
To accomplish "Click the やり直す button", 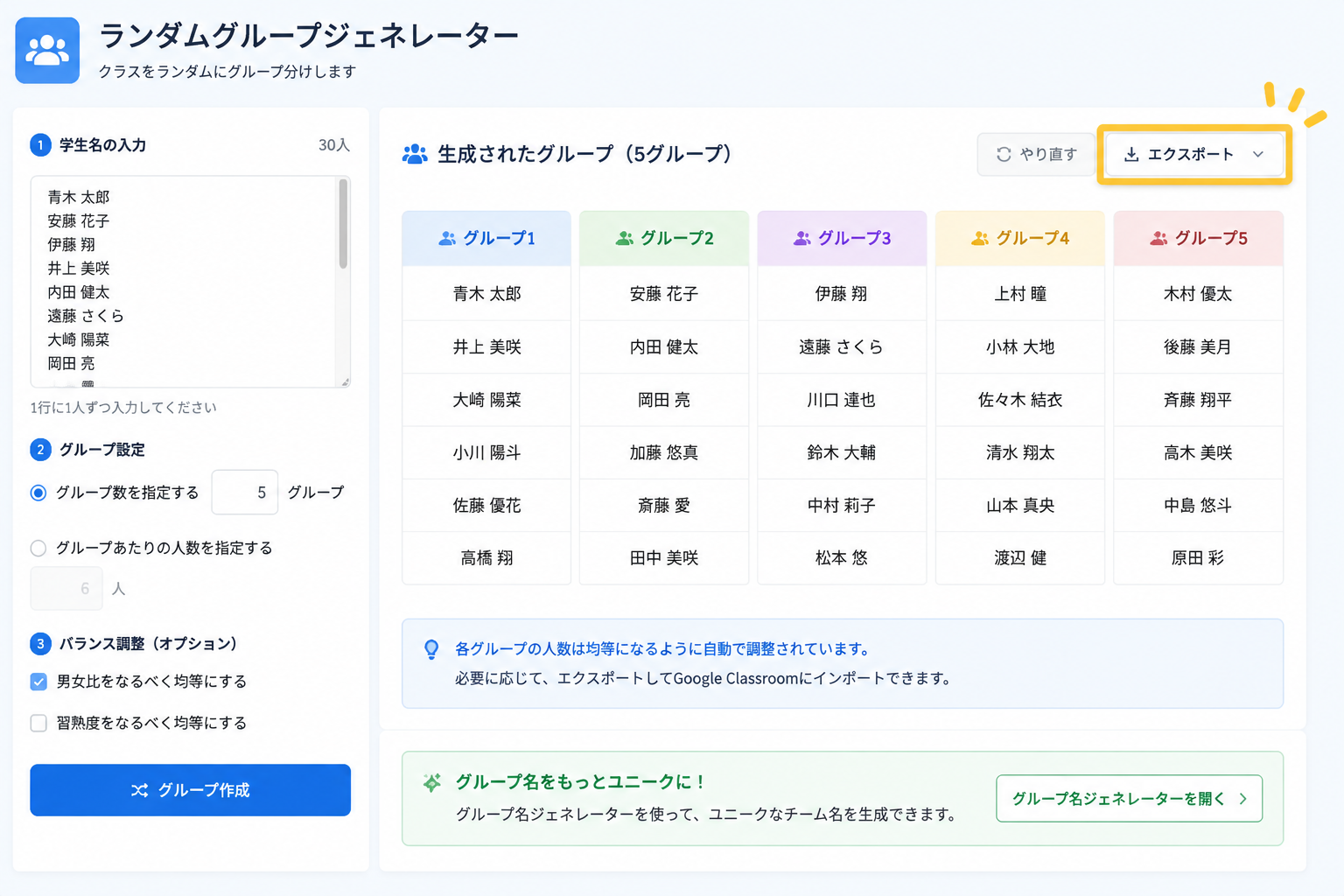I will click(1036, 154).
